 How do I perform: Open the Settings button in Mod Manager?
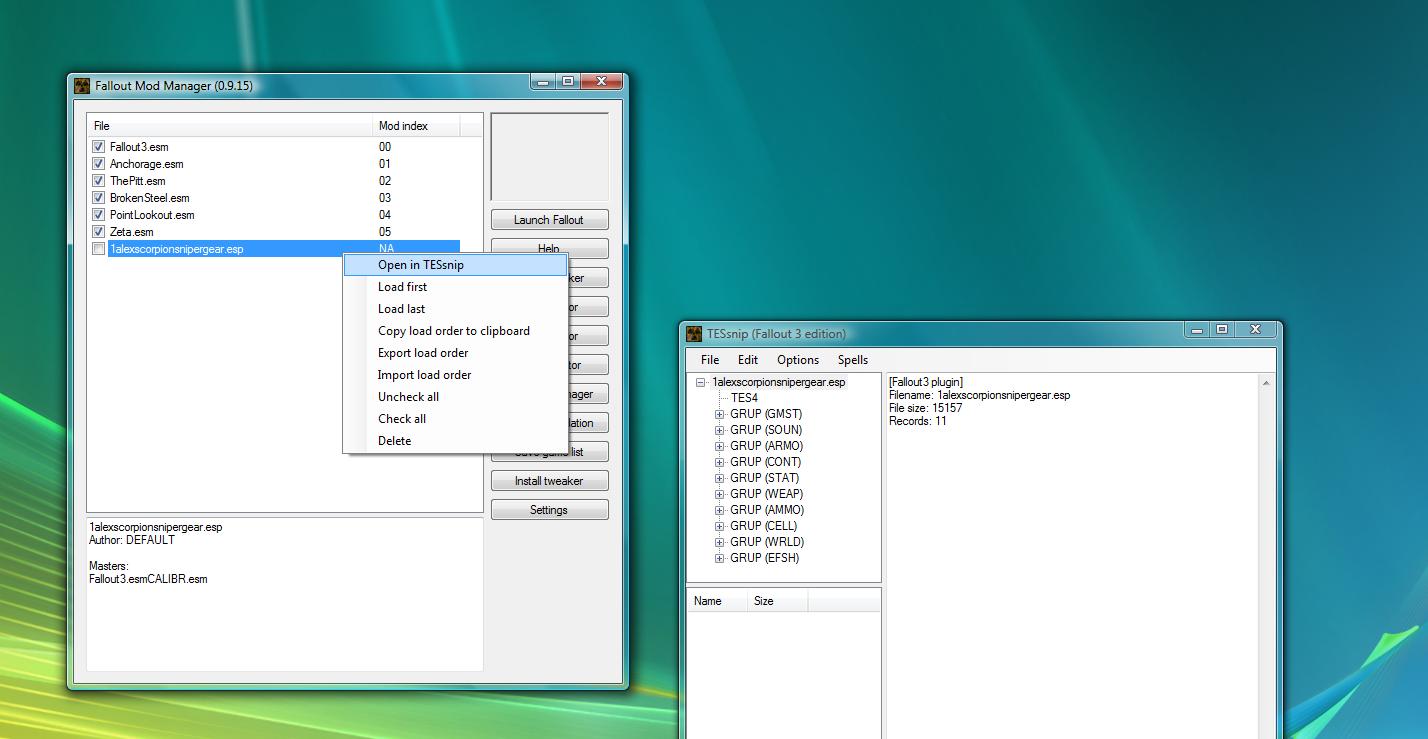click(x=549, y=510)
